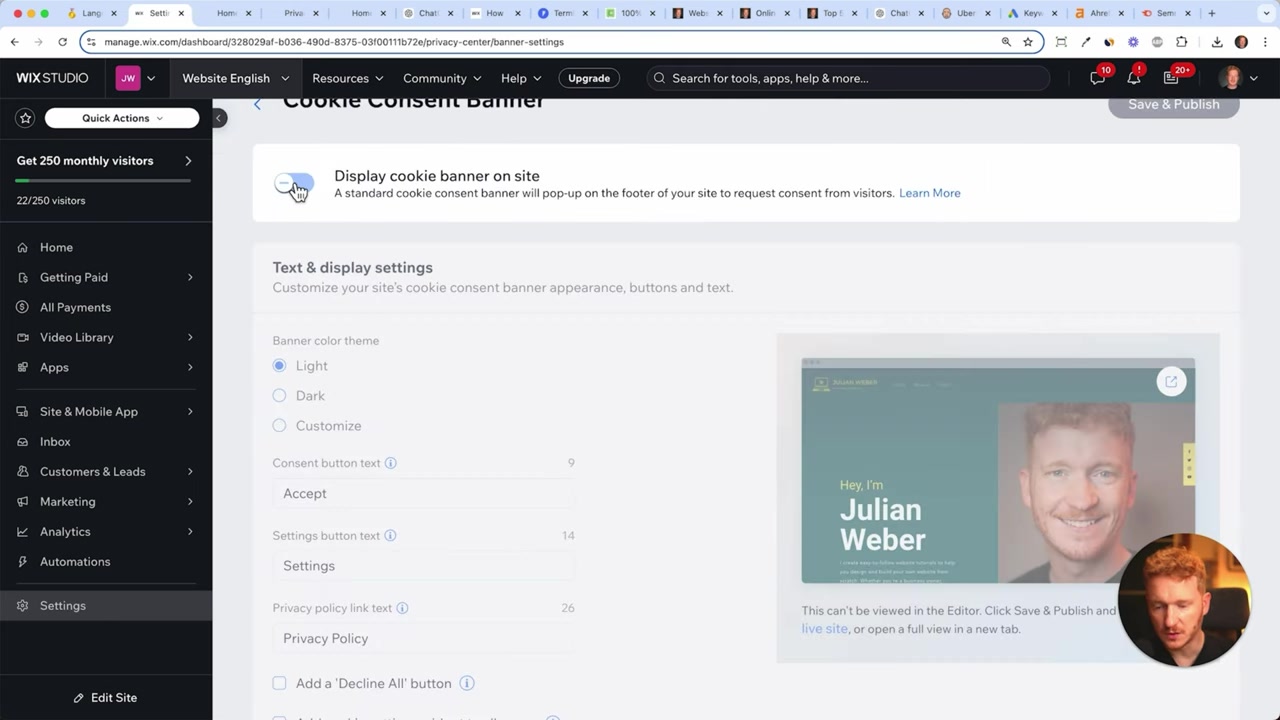Open a new browser tab with plus
Screen dimensions: 1280x720
tap(1212, 13)
